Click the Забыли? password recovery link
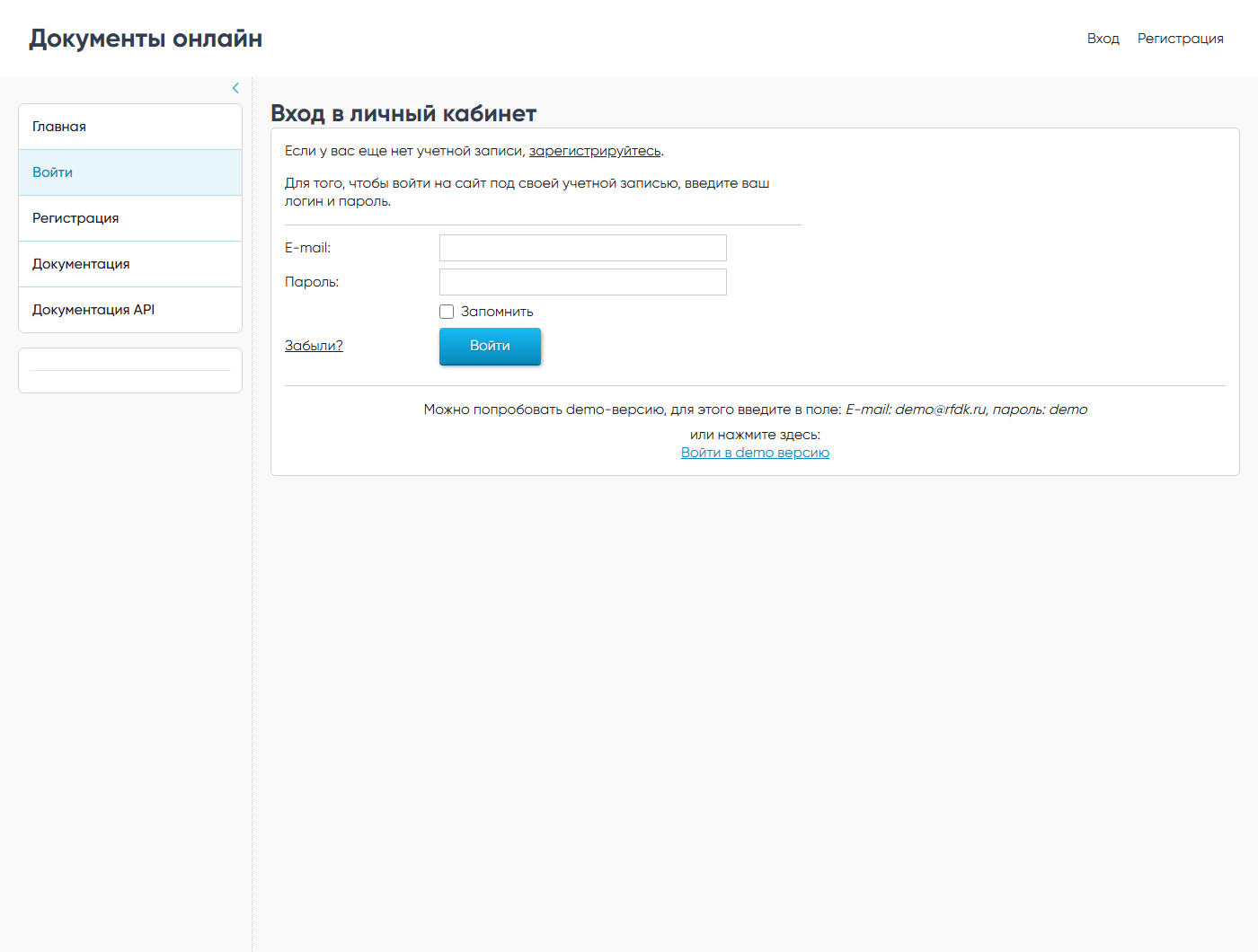 (x=314, y=346)
